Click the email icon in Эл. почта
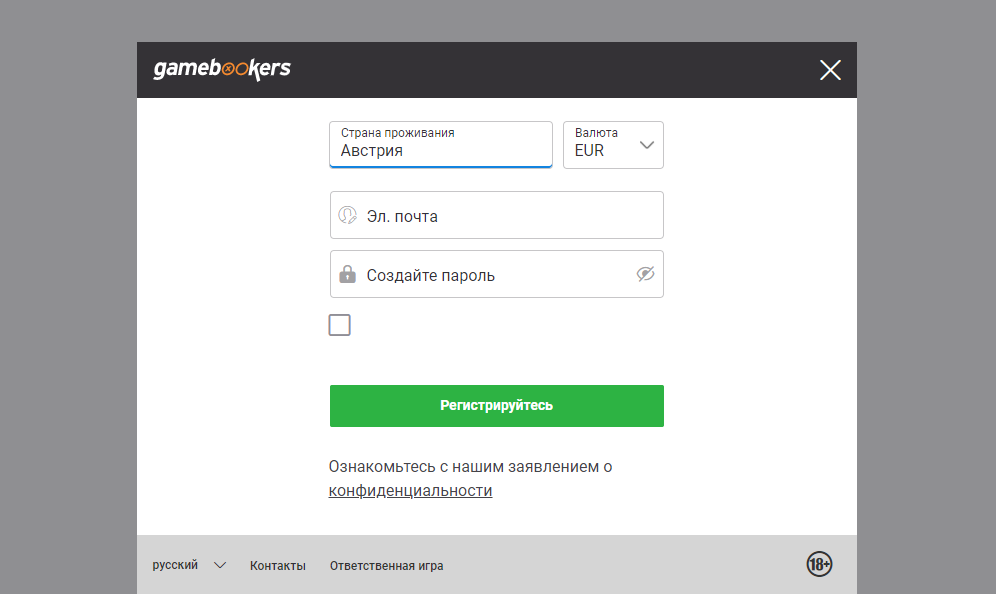Image resolution: width=996 pixels, height=594 pixels. point(347,215)
